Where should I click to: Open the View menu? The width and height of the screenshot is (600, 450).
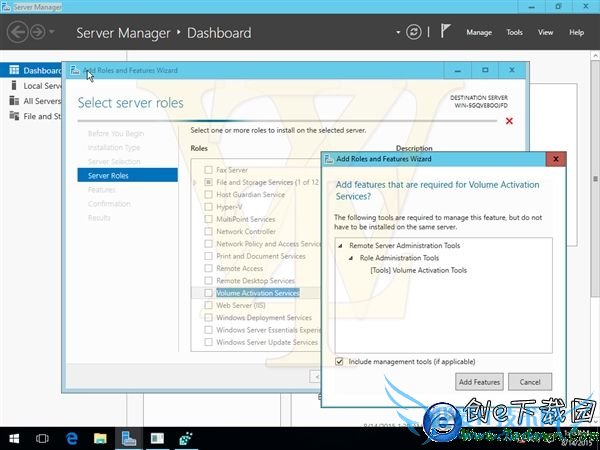[545, 33]
